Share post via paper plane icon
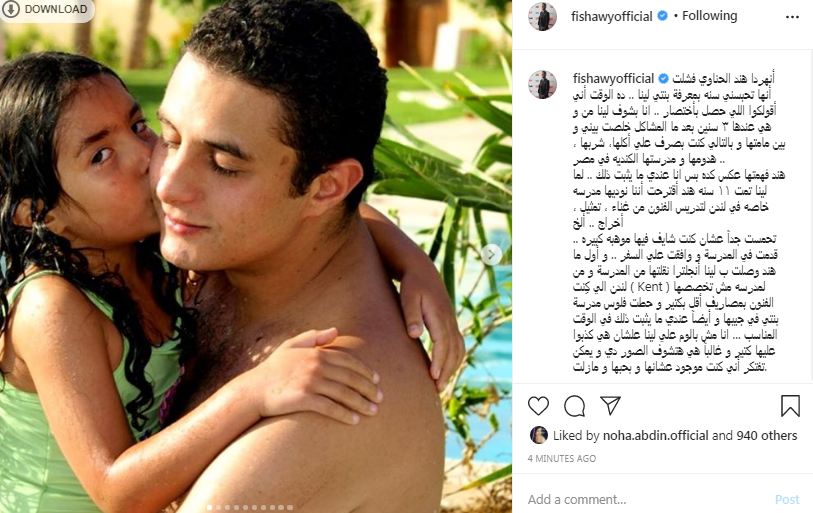Screen dimensions: 813x513 pyautogui.click(x=610, y=405)
